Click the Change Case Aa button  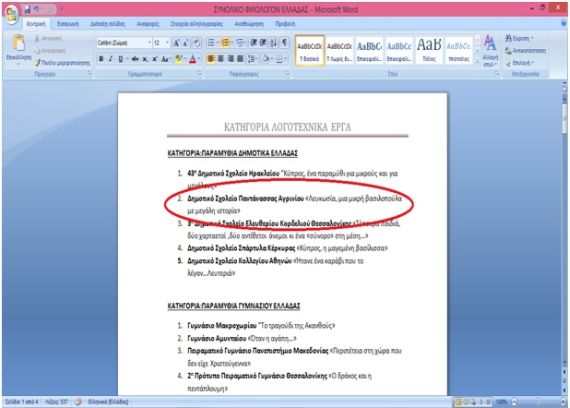165,59
